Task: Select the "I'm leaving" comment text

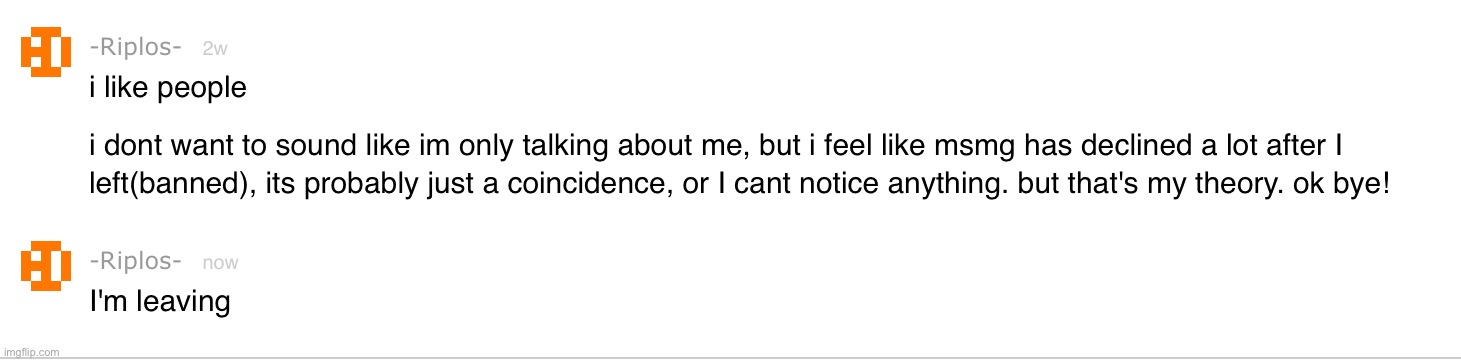Action: 160,300
